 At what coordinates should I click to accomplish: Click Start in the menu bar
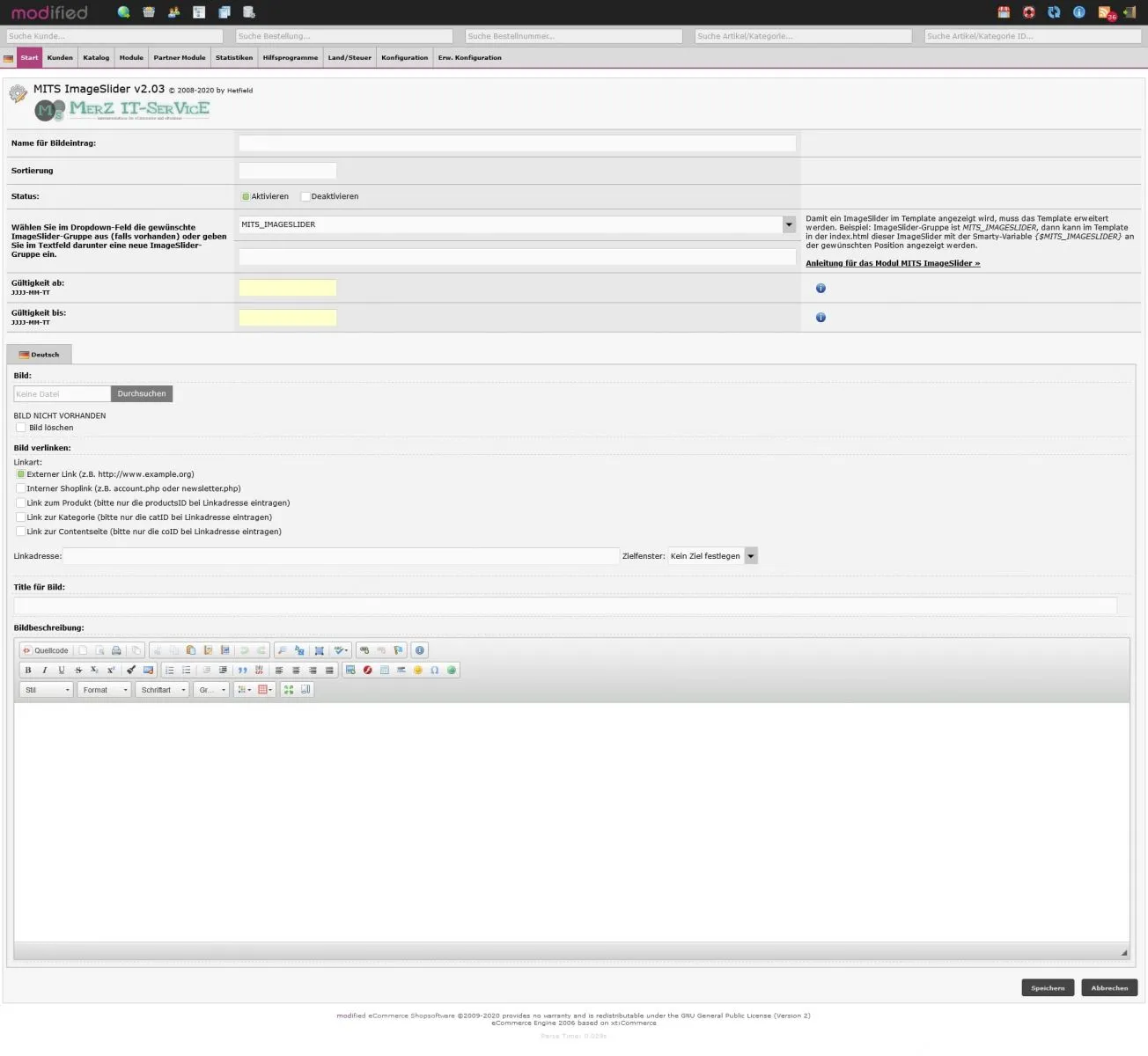click(x=29, y=58)
